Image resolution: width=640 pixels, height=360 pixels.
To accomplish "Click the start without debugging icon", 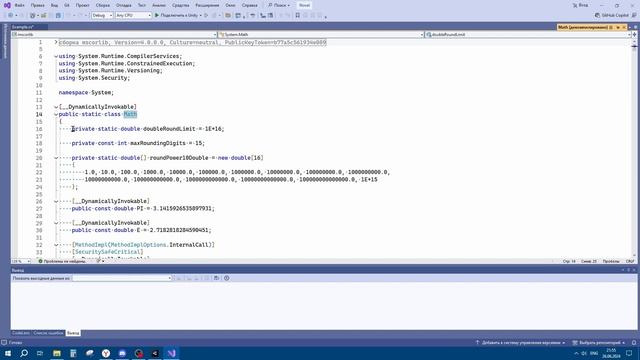I will 206,15.
